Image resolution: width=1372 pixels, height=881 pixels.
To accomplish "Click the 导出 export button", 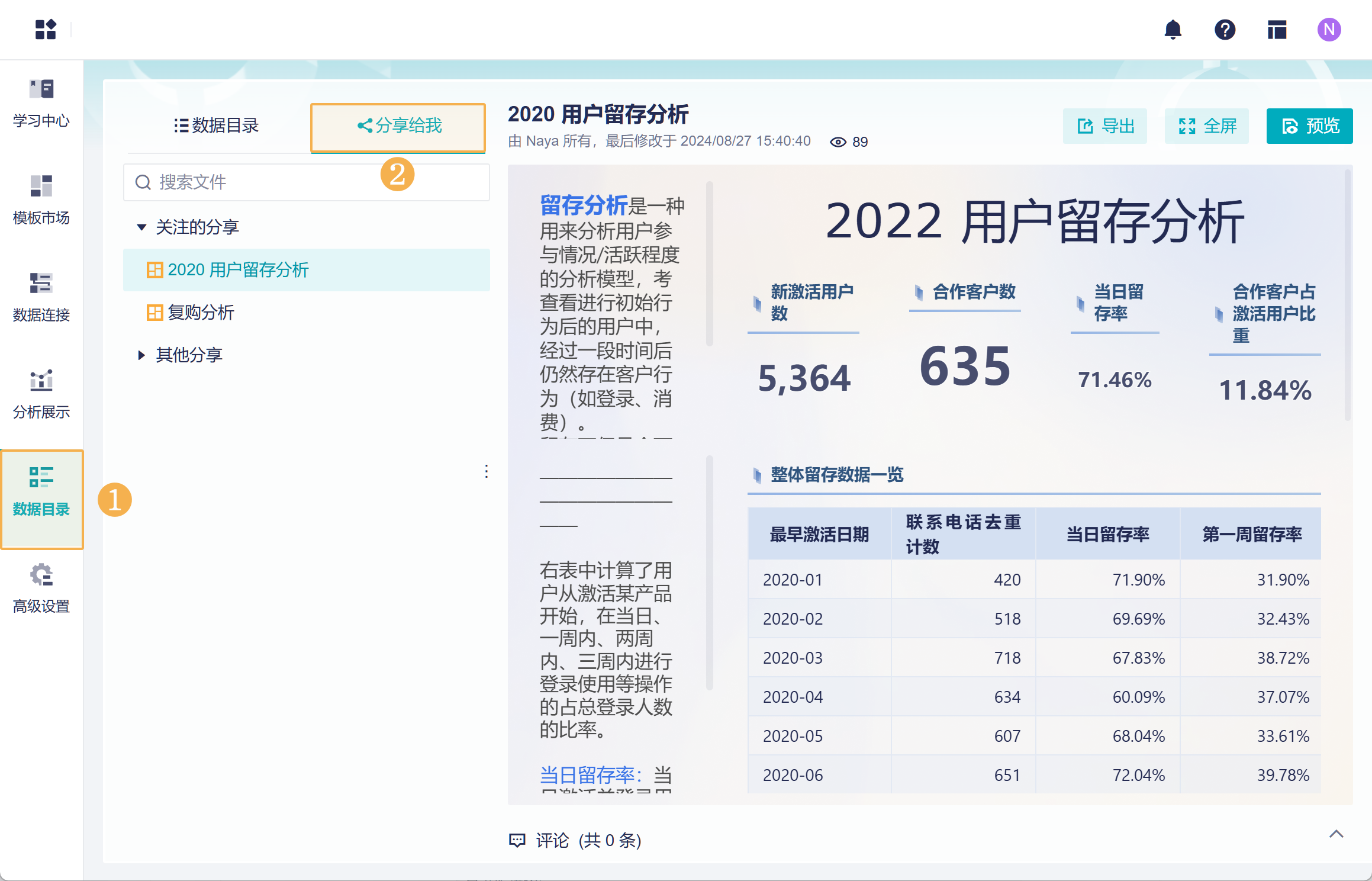I will pos(1104,126).
